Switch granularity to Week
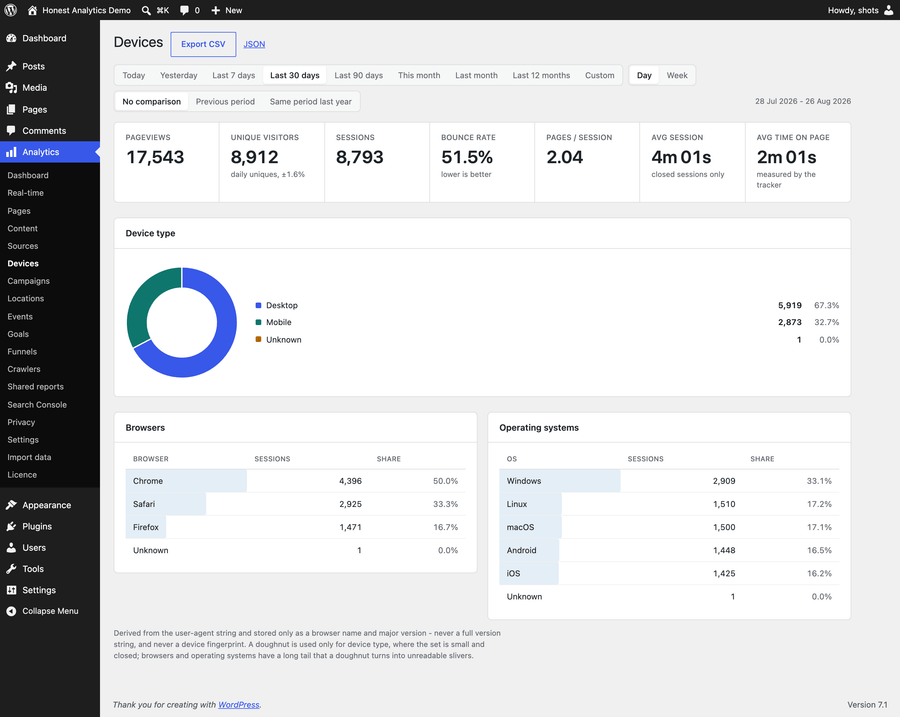 tap(677, 75)
